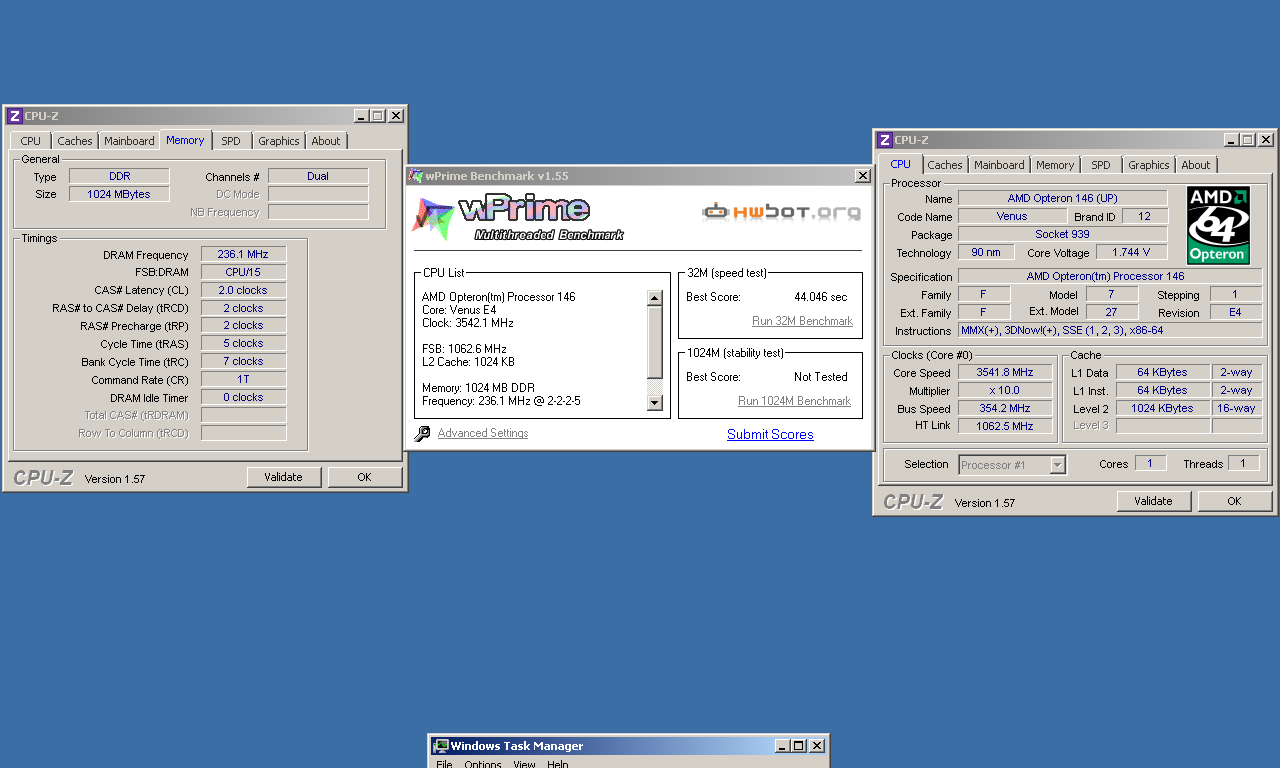The image size is (1280, 768).
Task: Click the Bus Speed value 354.2 MHz
Action: [1005, 408]
